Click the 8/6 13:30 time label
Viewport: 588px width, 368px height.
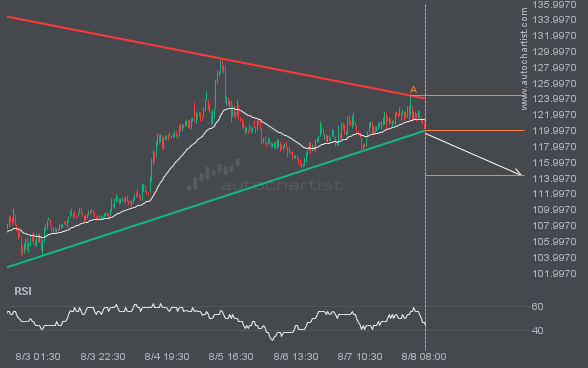296,357
